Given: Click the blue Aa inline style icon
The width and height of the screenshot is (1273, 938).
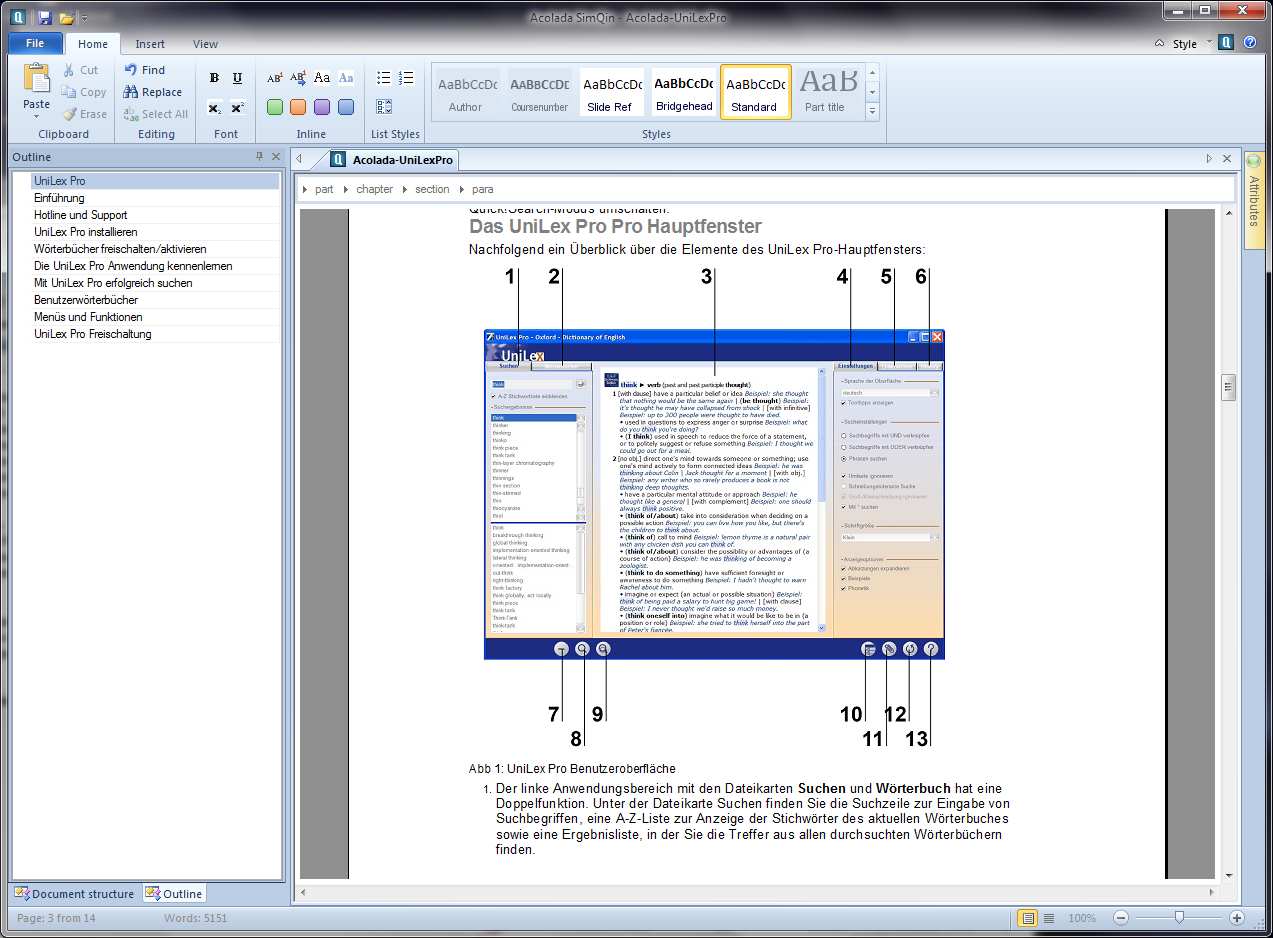Looking at the screenshot, I should tap(346, 78).
